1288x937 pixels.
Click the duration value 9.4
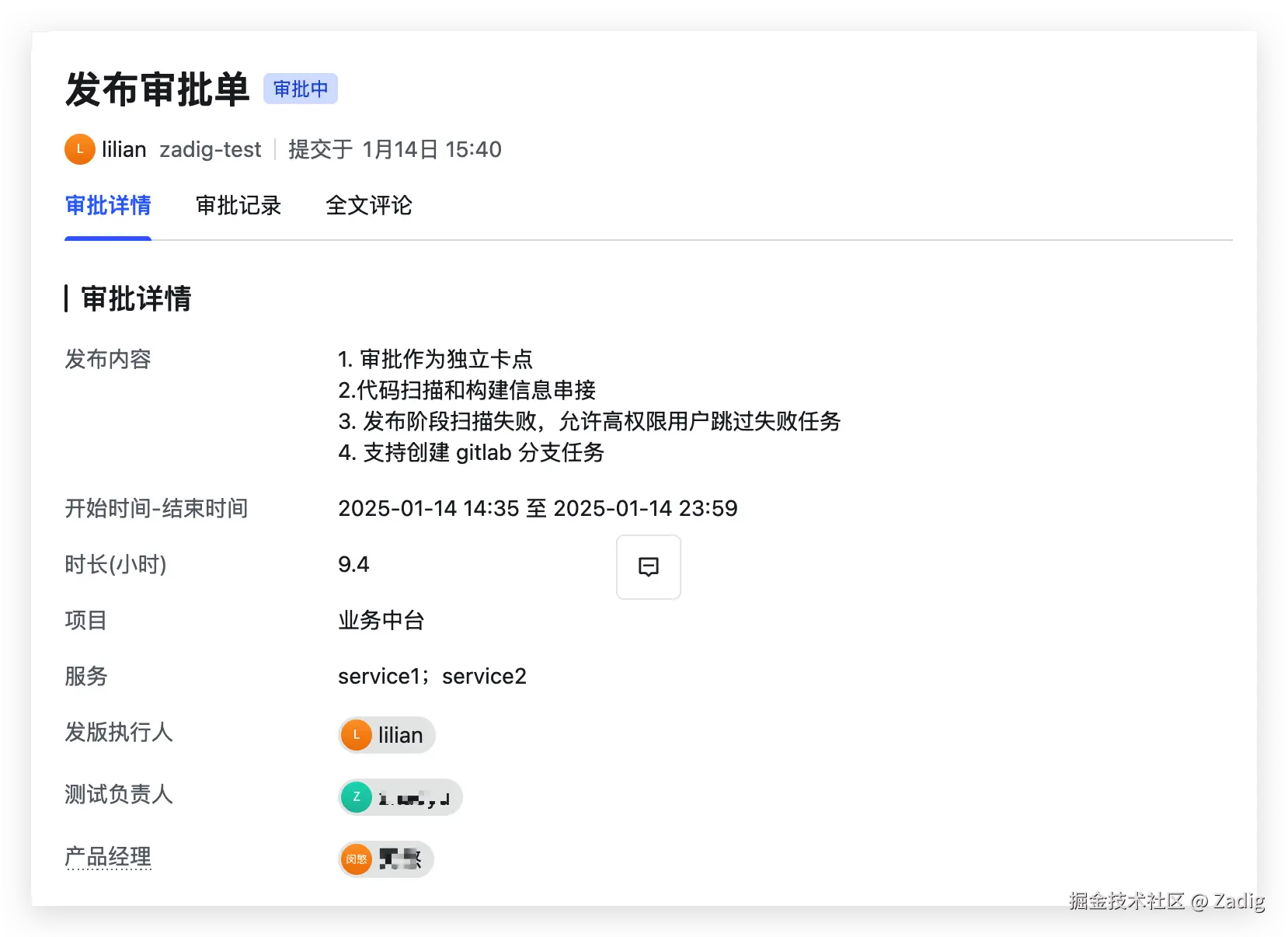[x=353, y=564]
